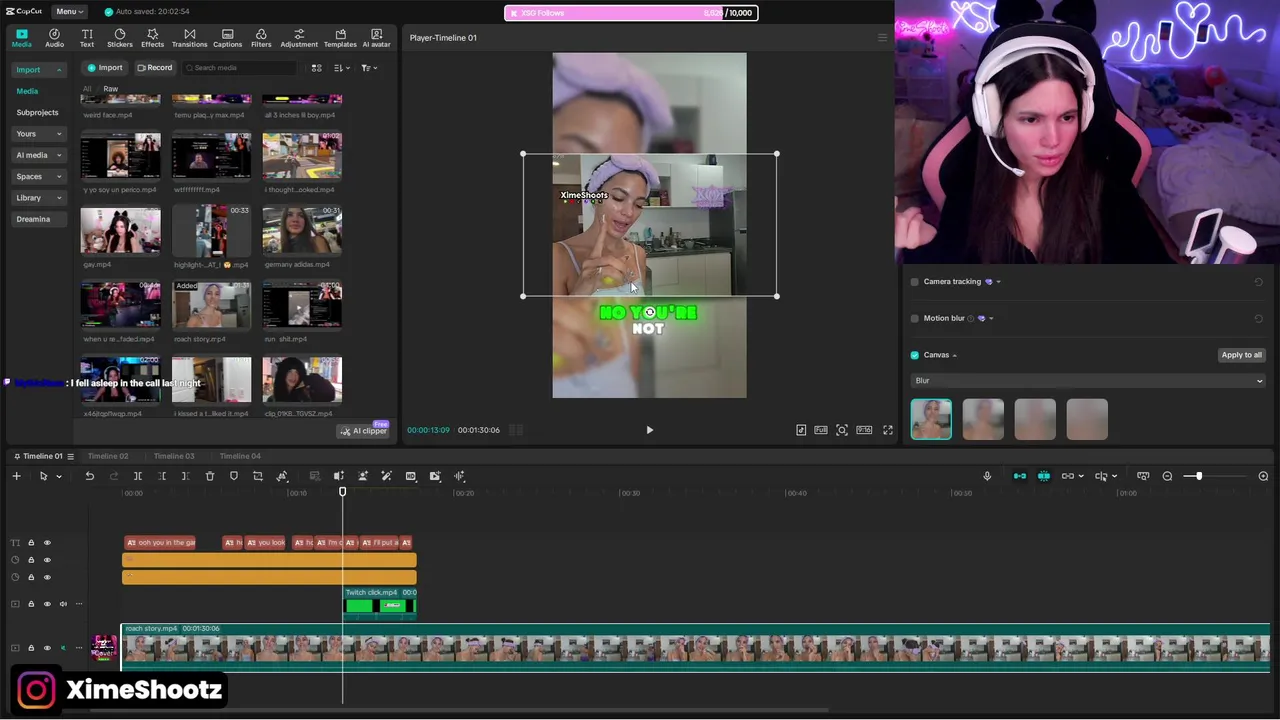This screenshot has height=720, width=1280.
Task: Click the Undo icon in the timeline toolbar
Action: (x=89, y=476)
